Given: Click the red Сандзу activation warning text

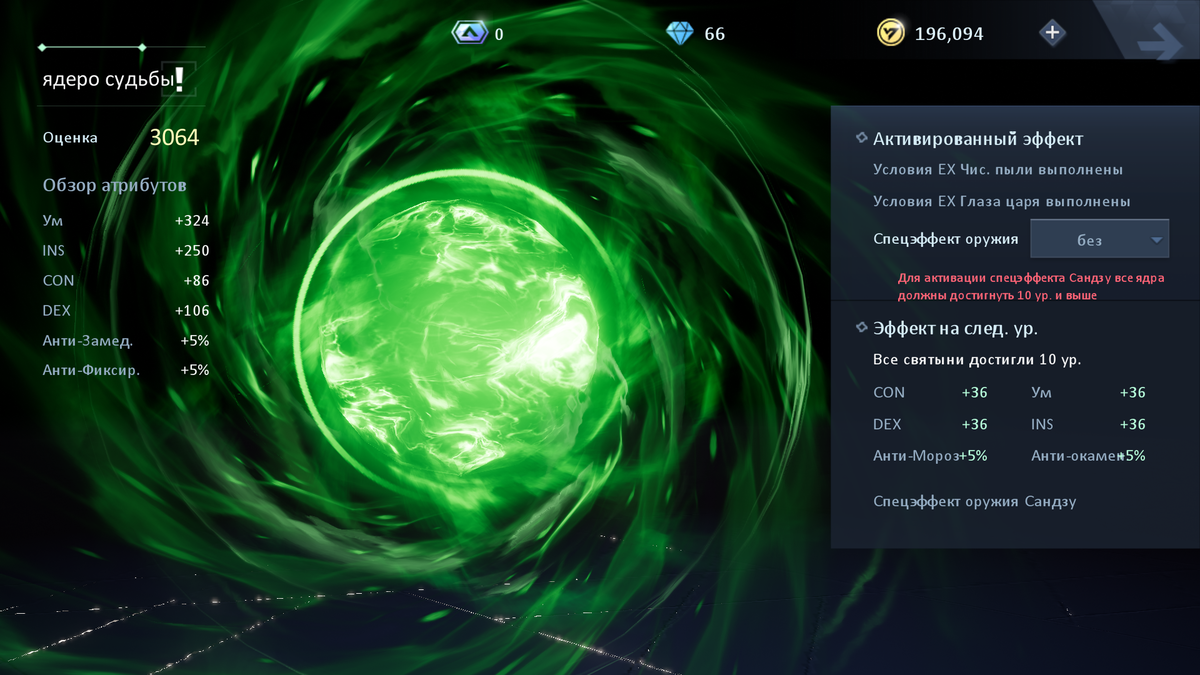Looking at the screenshot, I should [1033, 288].
